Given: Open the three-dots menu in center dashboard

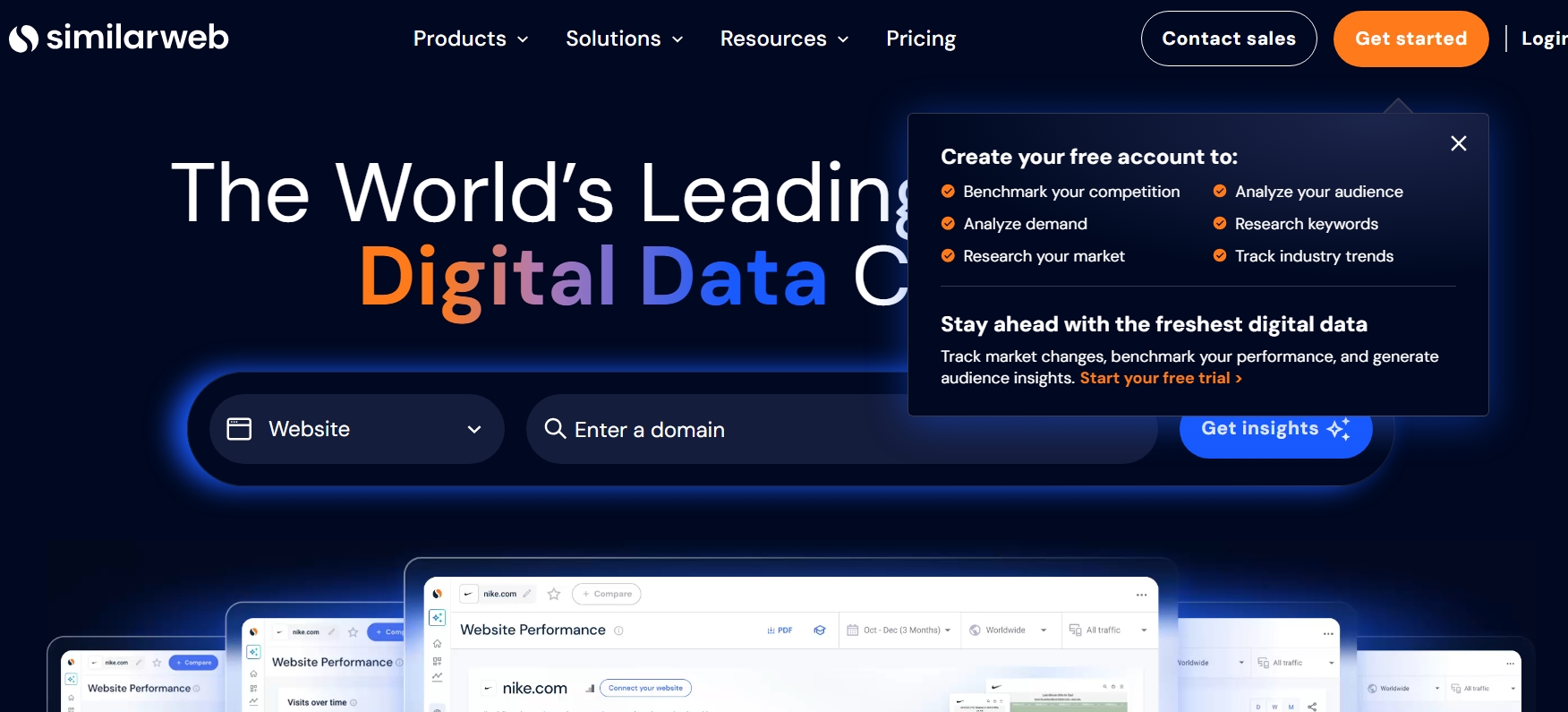Looking at the screenshot, I should point(1141,595).
